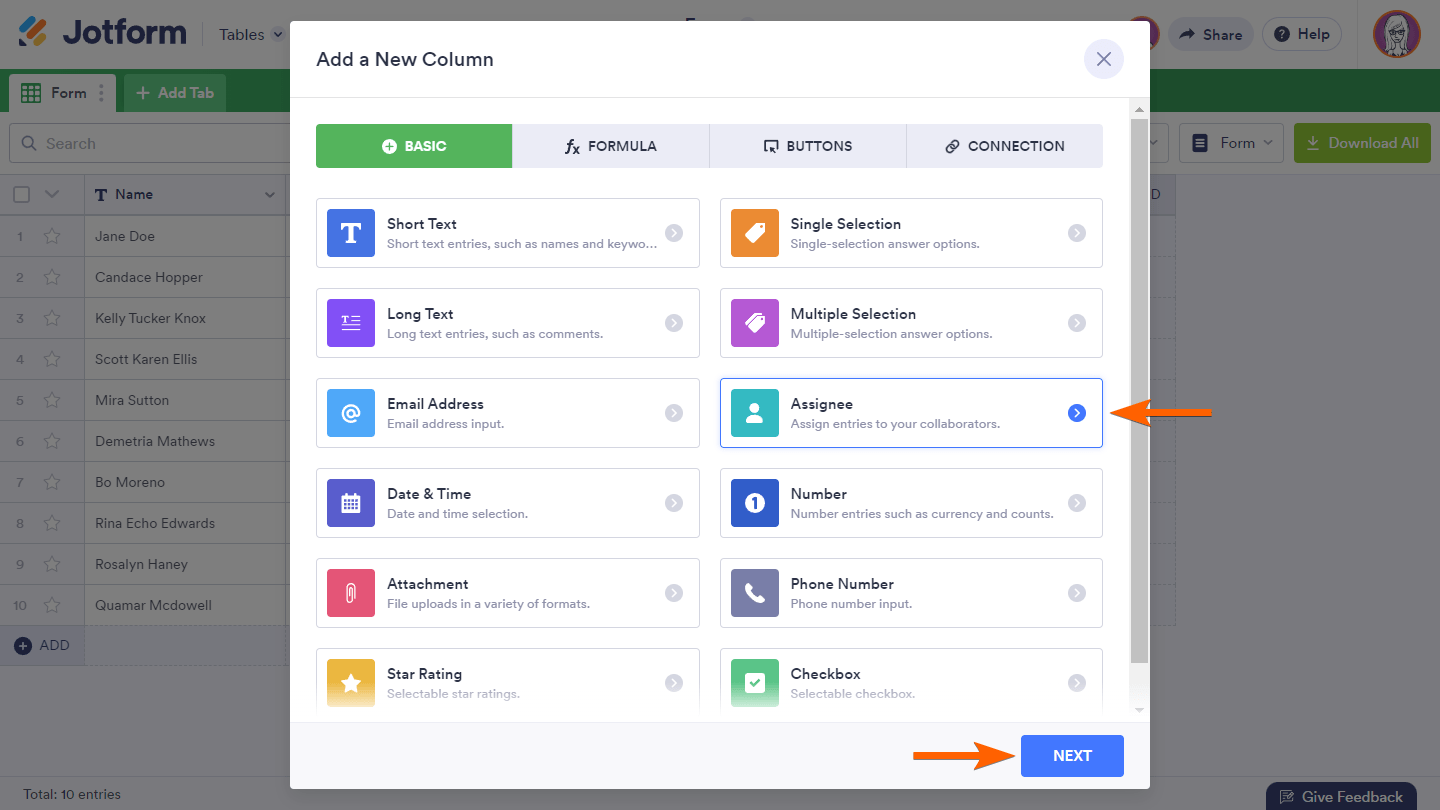Select the Star Rating icon

coord(351,683)
